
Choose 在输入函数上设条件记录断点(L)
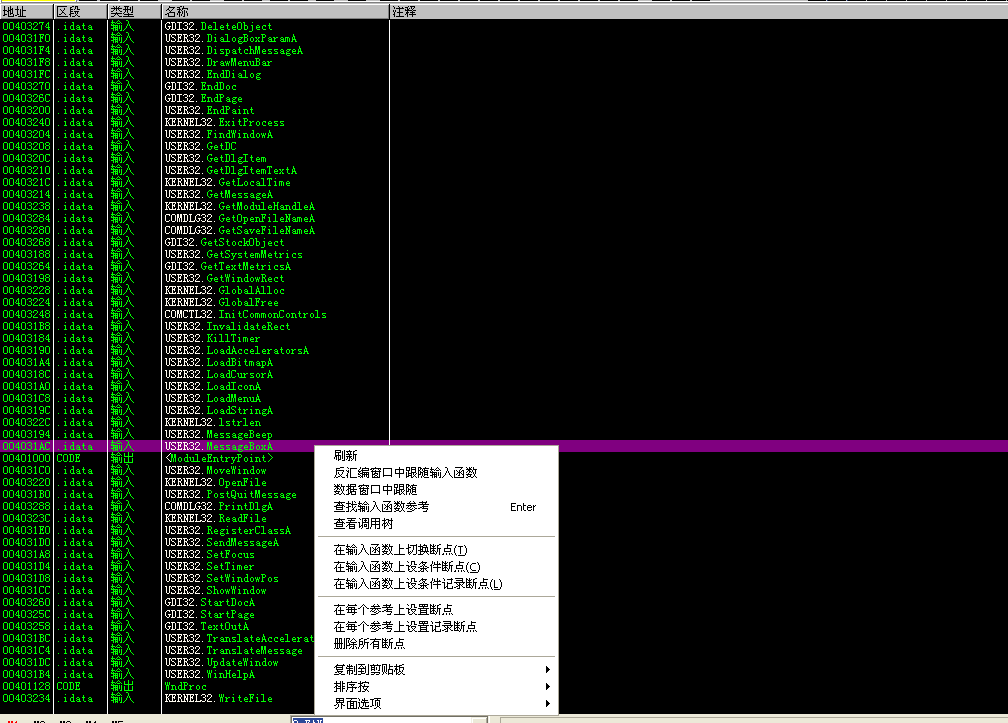point(437,584)
